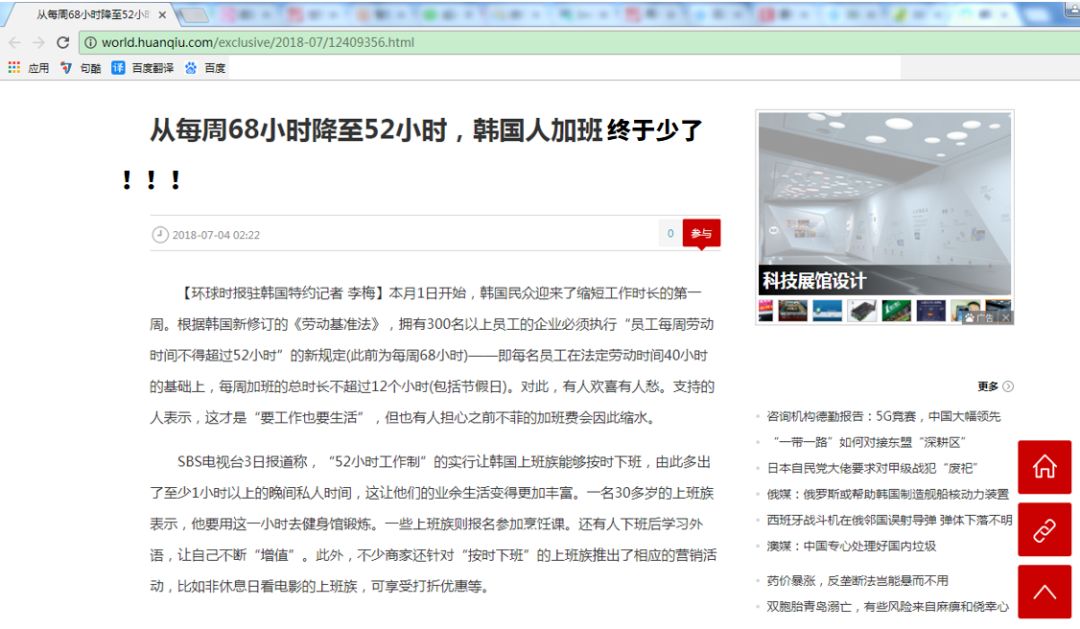Open the 百度 paw bookmark
This screenshot has height=629, width=1080.
pos(205,68)
